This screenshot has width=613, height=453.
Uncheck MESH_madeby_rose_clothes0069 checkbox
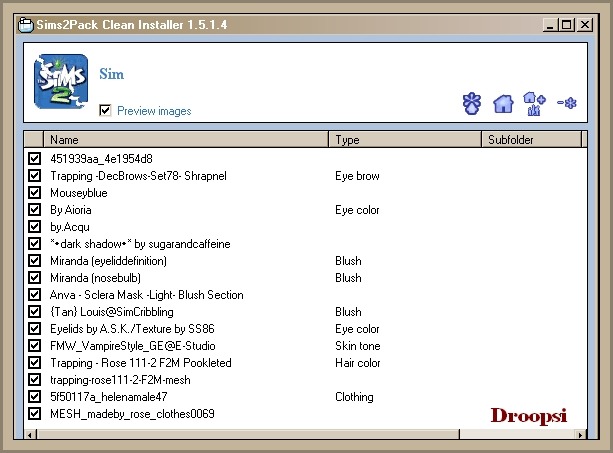(34, 414)
